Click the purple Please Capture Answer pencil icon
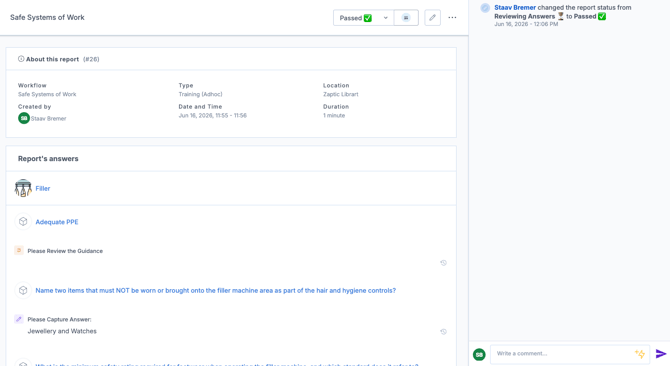The width and height of the screenshot is (670, 366). (x=19, y=319)
